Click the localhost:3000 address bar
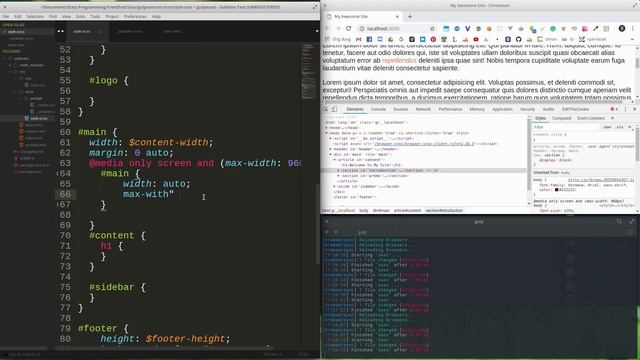This screenshot has width=640, height=360. pyautogui.click(x=398, y=29)
